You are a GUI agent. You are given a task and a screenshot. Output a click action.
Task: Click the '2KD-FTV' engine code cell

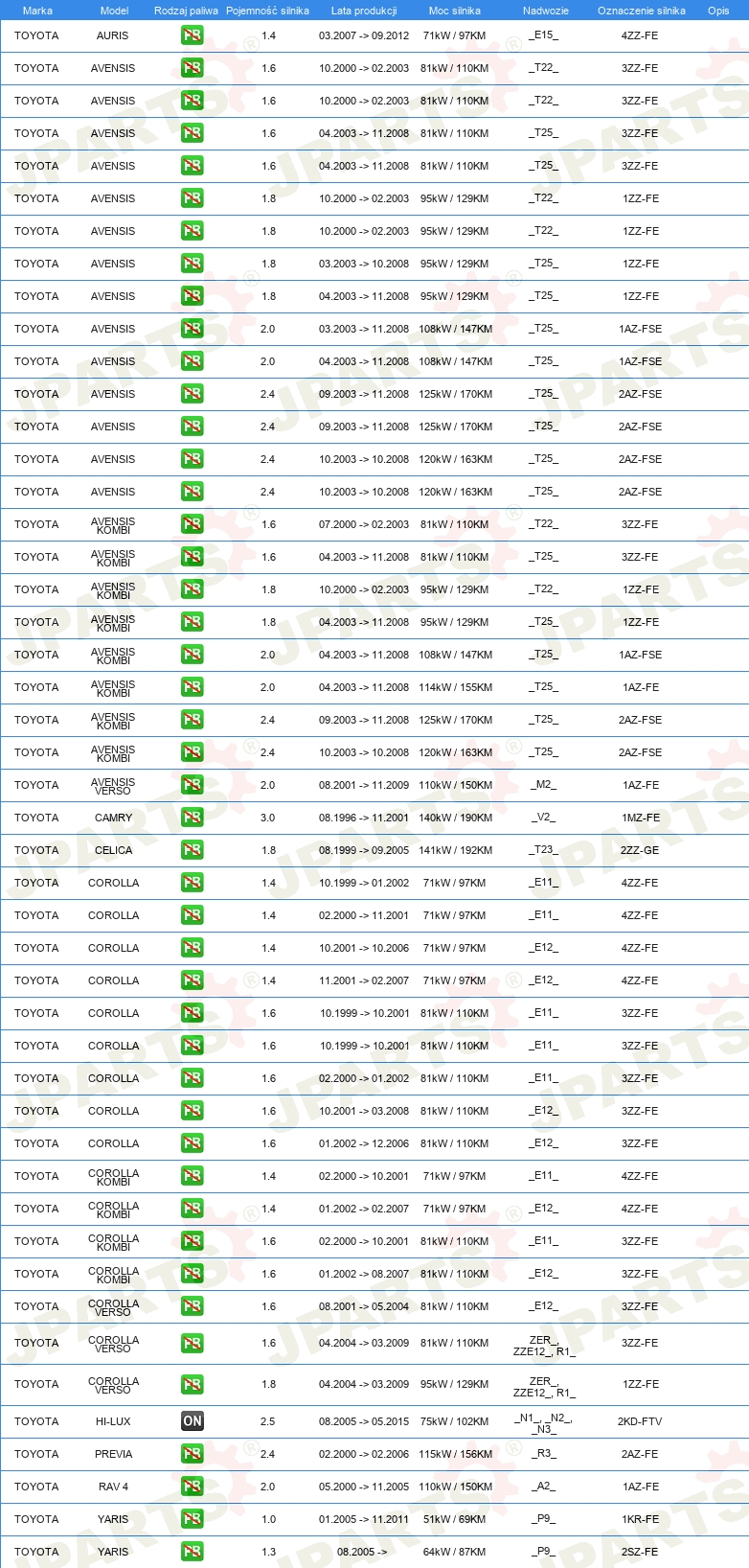click(640, 1421)
